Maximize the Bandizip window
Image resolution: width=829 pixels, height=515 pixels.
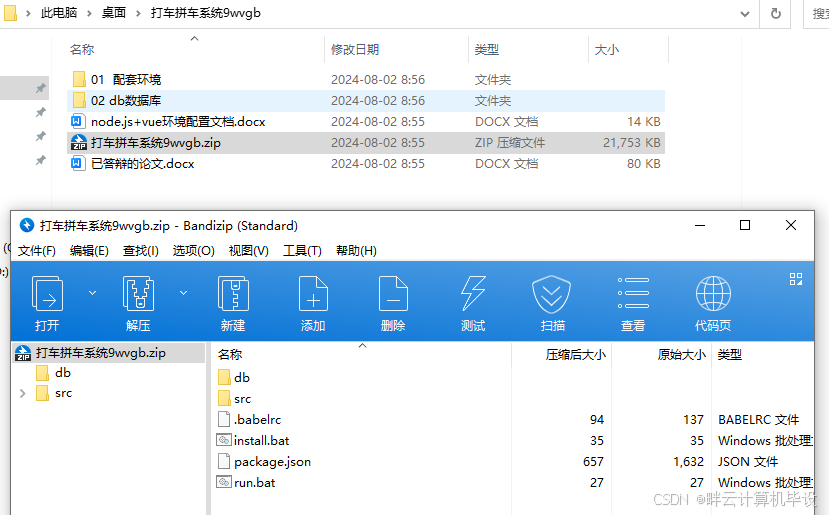[745, 225]
